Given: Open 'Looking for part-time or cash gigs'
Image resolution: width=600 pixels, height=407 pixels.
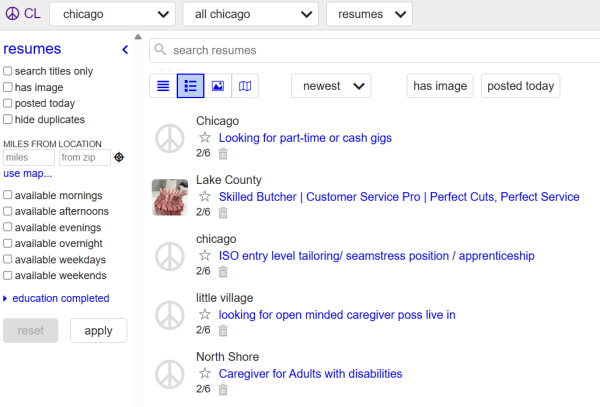Looking at the screenshot, I should [305, 138].
